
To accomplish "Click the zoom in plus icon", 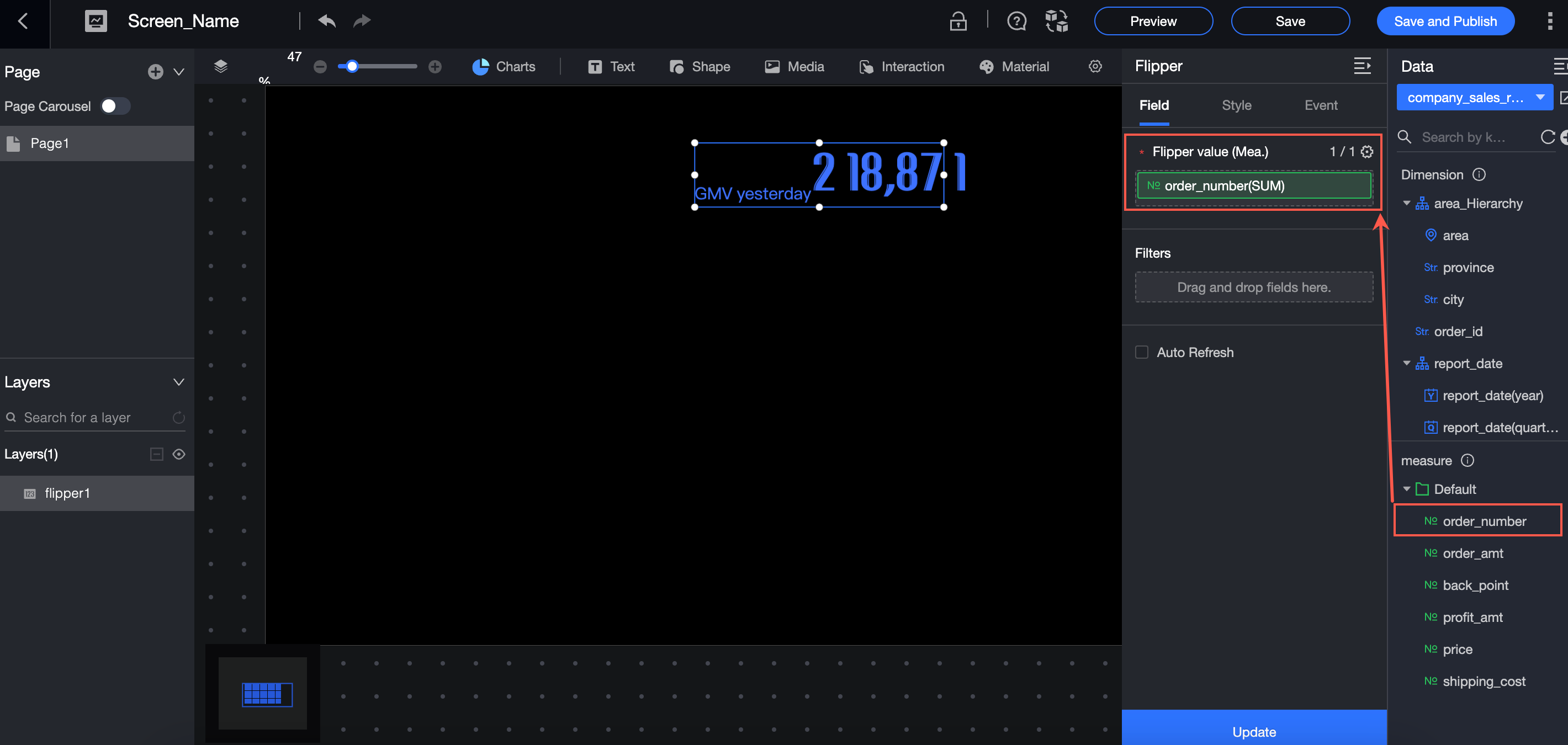I will pos(435,67).
